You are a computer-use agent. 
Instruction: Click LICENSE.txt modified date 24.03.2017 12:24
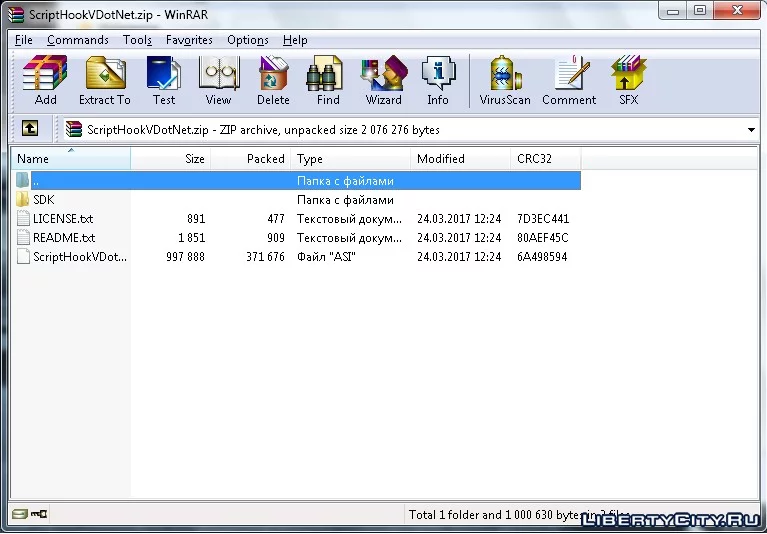pyautogui.click(x=459, y=219)
